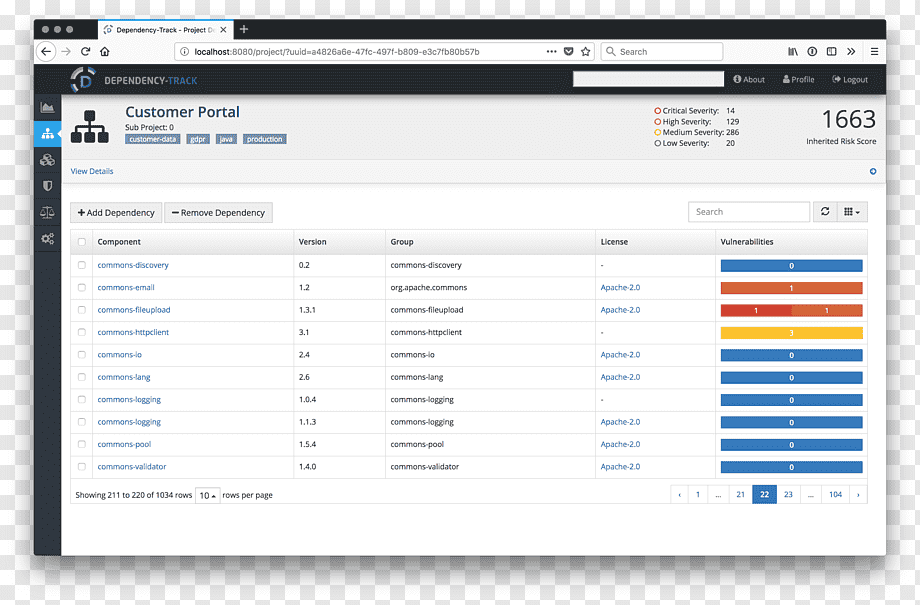The image size is (920, 605).
Task: Tick the checkbox for commons-httpclient row
Action: (82, 332)
